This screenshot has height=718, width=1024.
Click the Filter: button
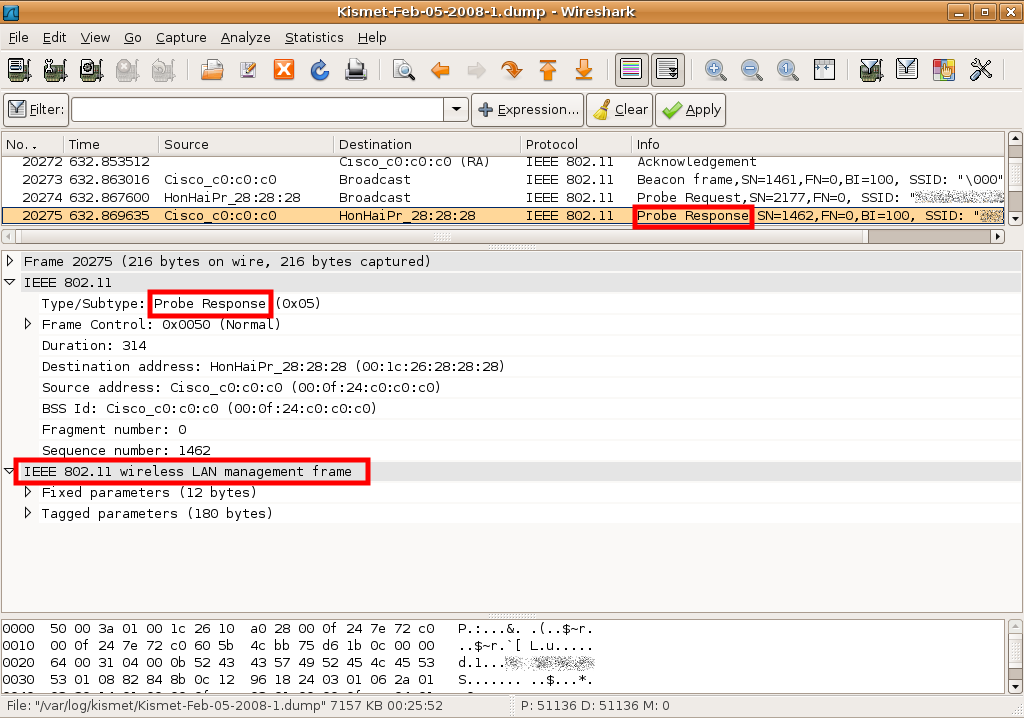36,110
